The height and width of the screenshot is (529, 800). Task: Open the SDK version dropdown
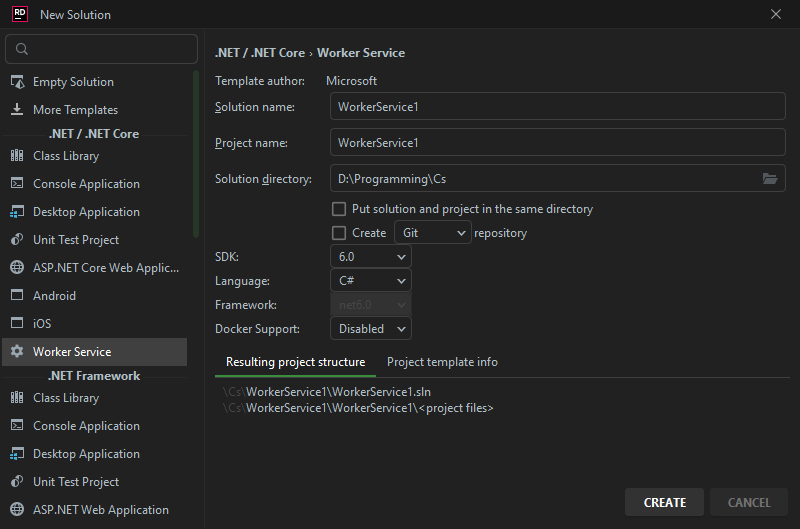[371, 257]
